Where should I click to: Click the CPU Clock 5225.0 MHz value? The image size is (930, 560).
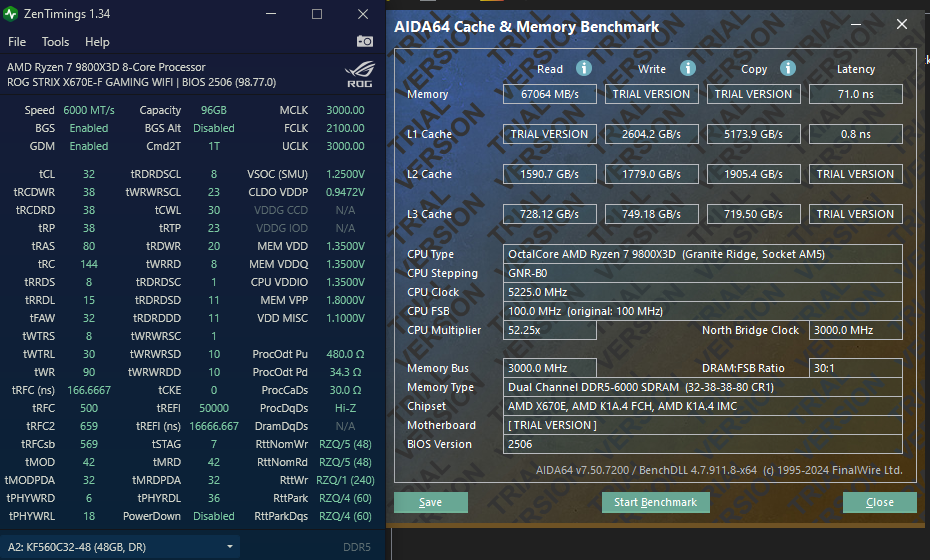click(703, 292)
